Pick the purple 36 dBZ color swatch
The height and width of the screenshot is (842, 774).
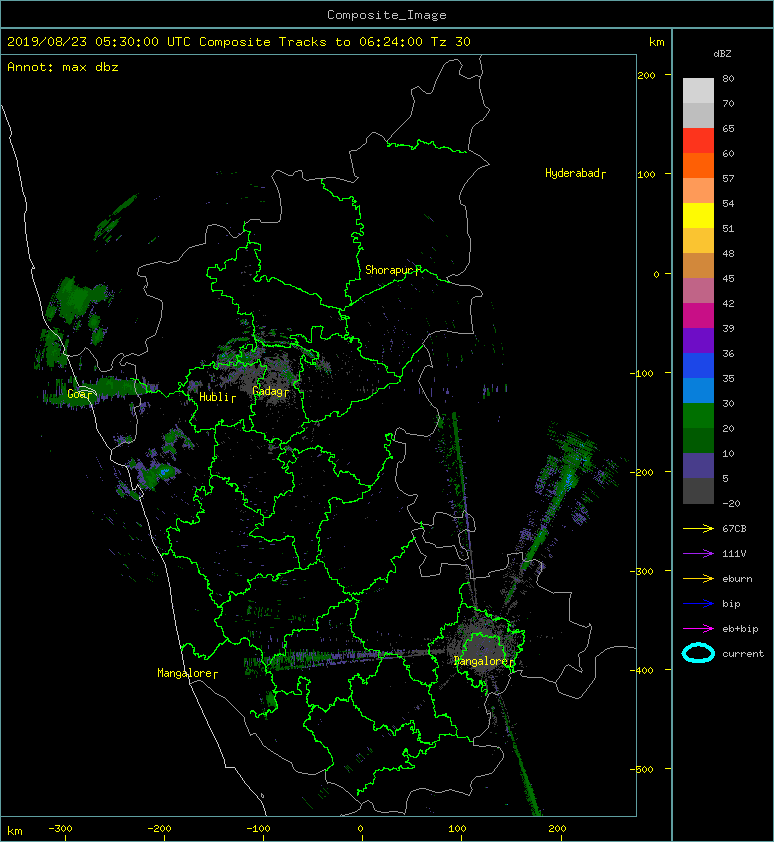pyautogui.click(x=698, y=341)
